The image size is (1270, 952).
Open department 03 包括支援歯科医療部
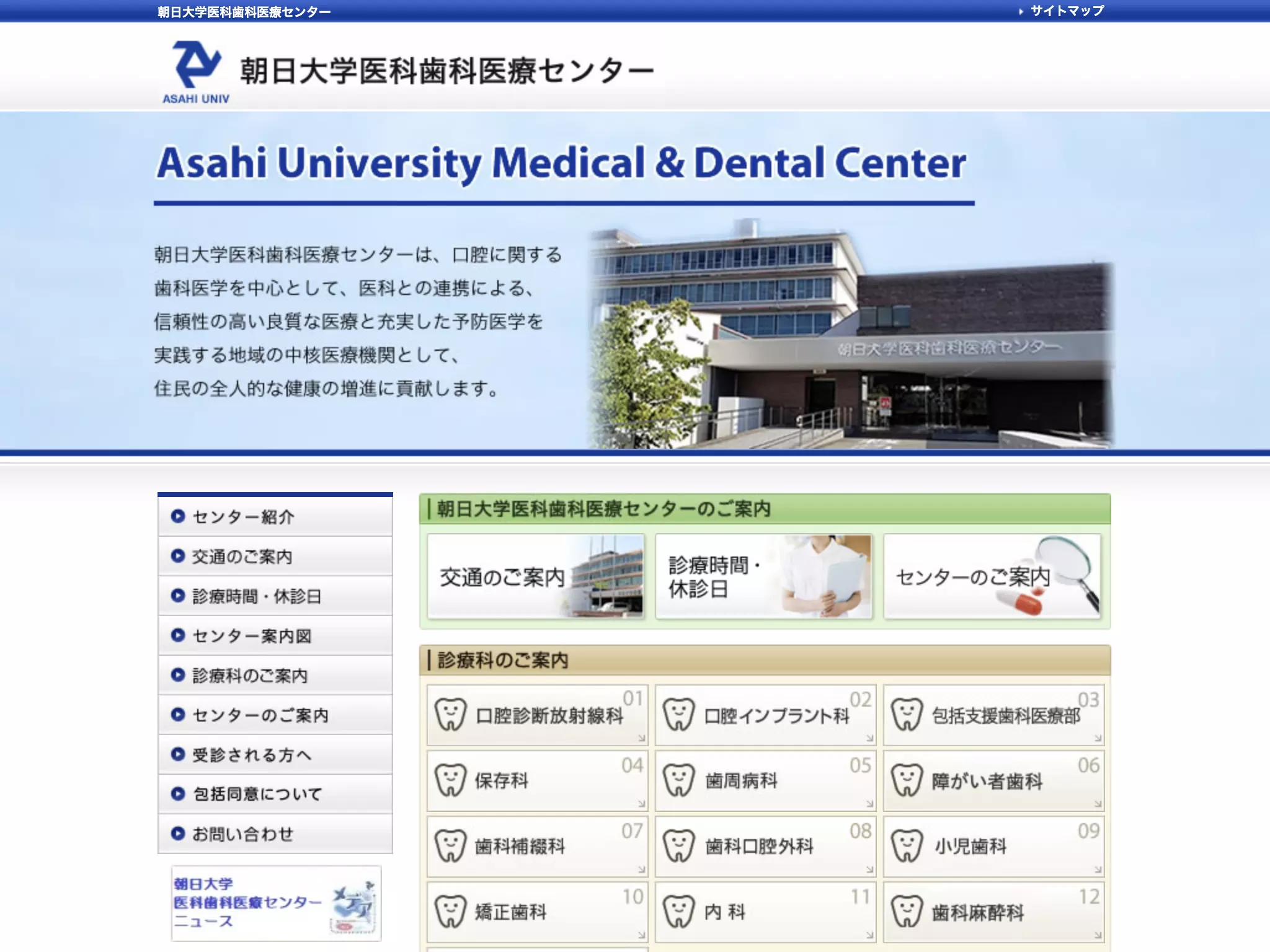coord(993,715)
